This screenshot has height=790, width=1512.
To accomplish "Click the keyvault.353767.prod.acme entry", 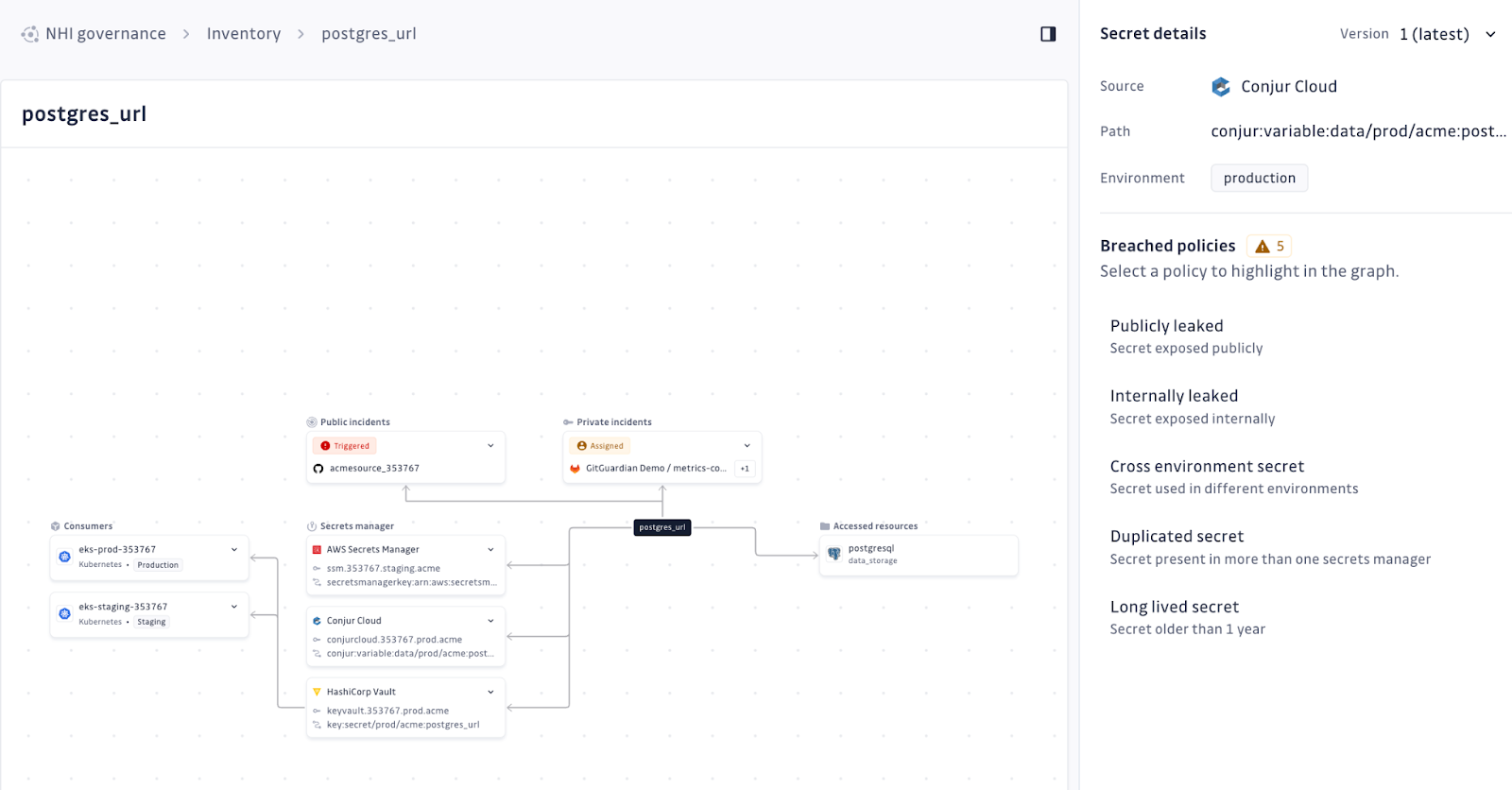I will 387,711.
